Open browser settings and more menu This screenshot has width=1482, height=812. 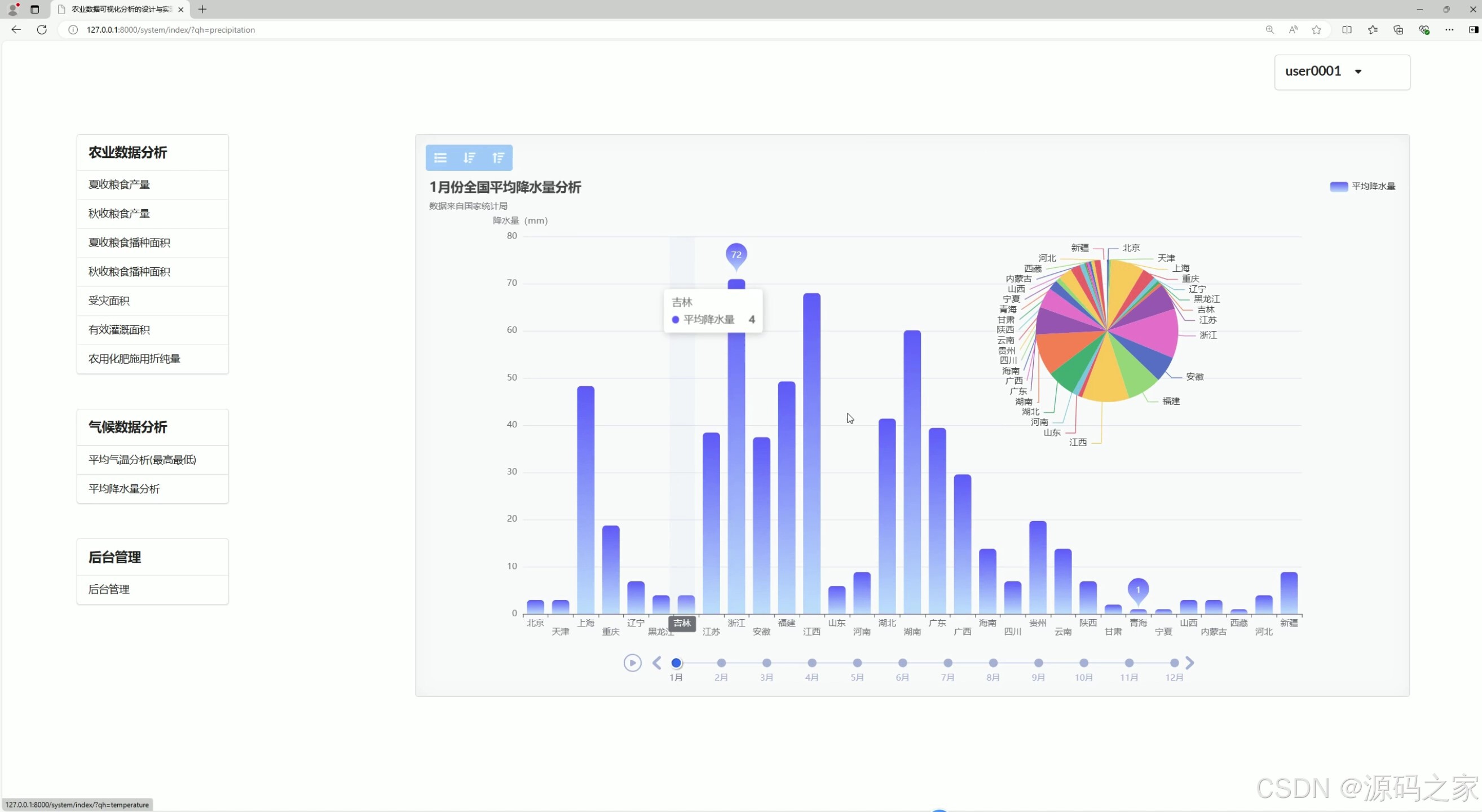click(x=1449, y=29)
